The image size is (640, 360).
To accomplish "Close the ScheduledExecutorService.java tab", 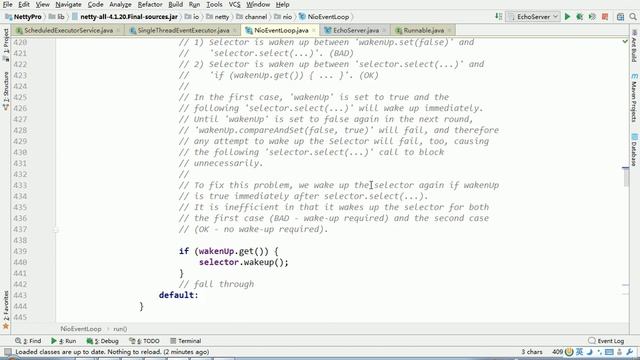I will (118, 30).
